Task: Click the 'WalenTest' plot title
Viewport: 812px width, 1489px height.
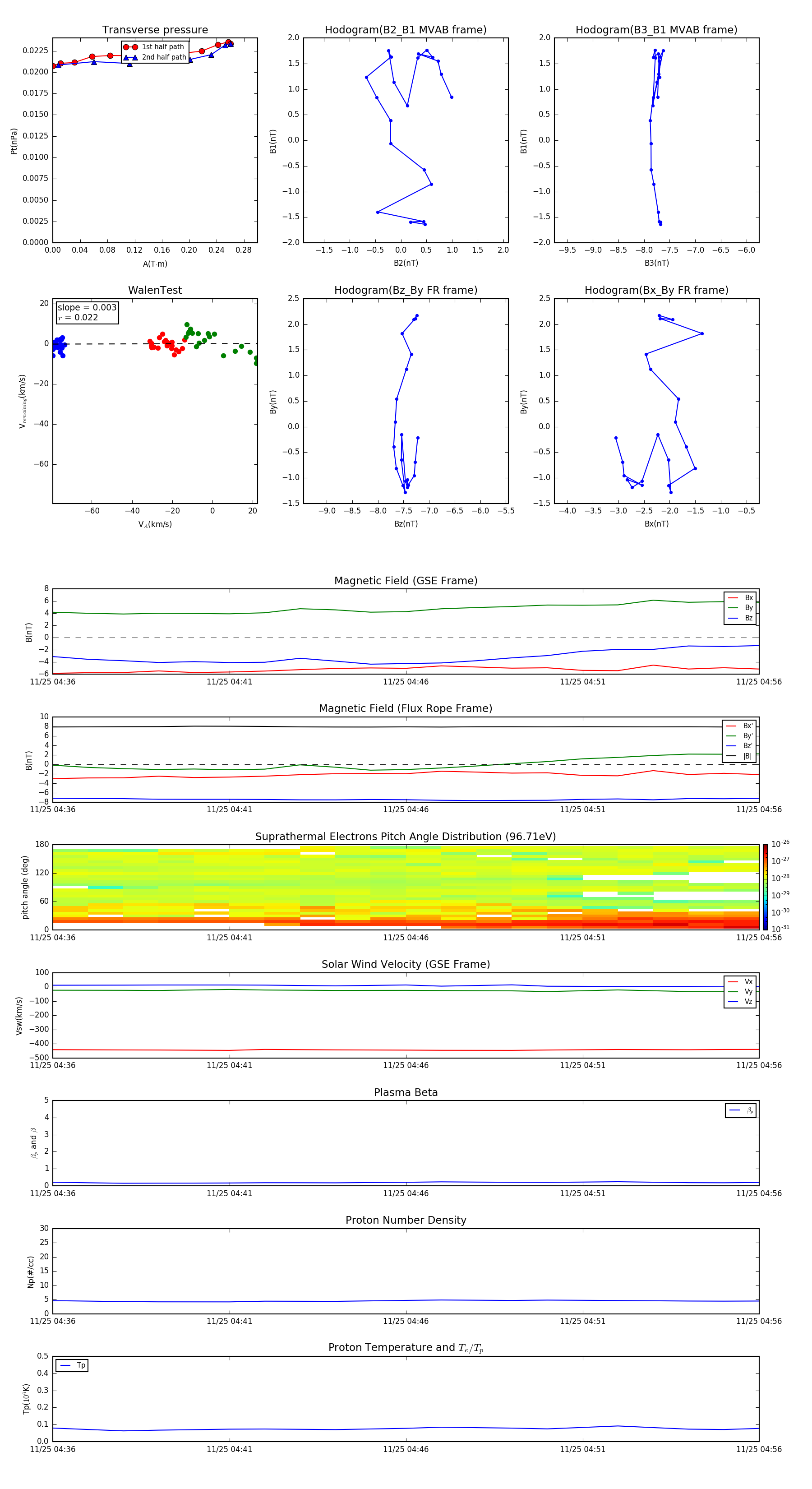Action: coord(155,290)
